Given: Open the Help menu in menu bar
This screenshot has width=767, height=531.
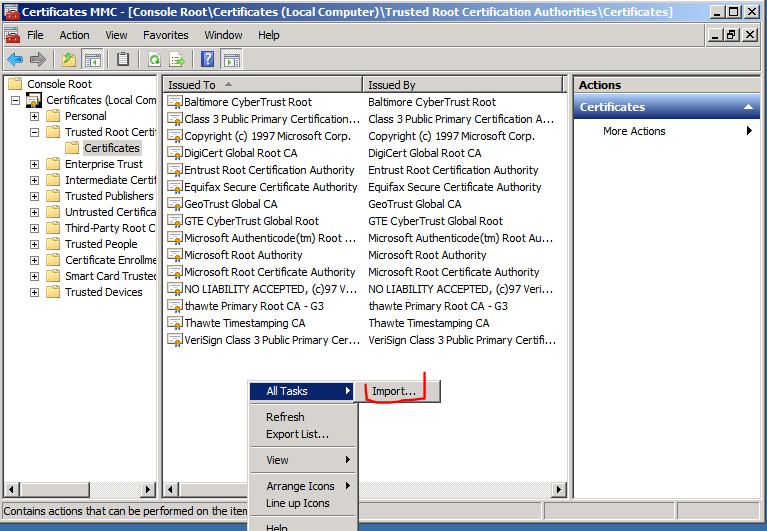Looking at the screenshot, I should pos(269,35).
